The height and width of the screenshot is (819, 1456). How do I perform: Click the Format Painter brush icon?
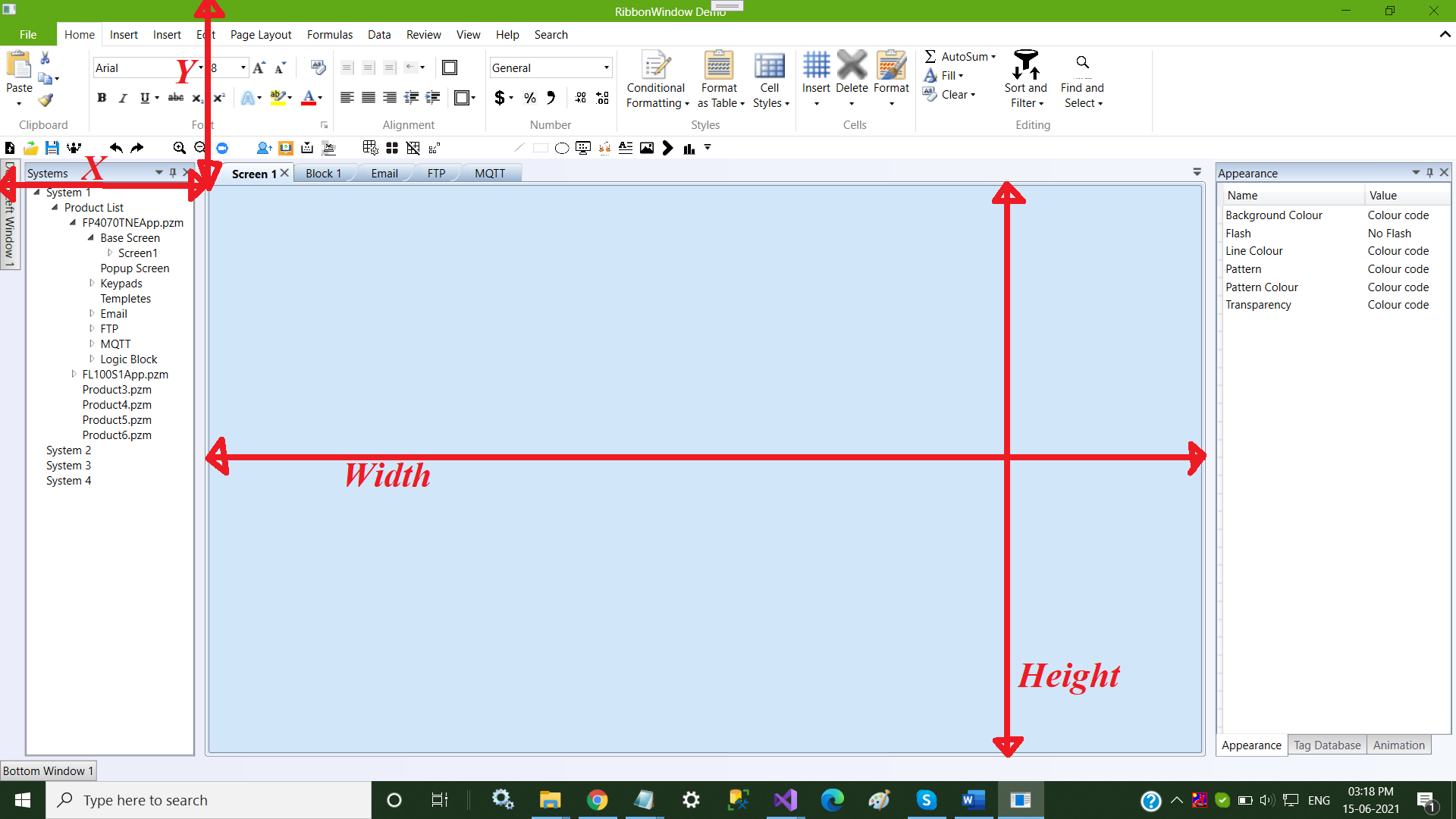[x=46, y=100]
